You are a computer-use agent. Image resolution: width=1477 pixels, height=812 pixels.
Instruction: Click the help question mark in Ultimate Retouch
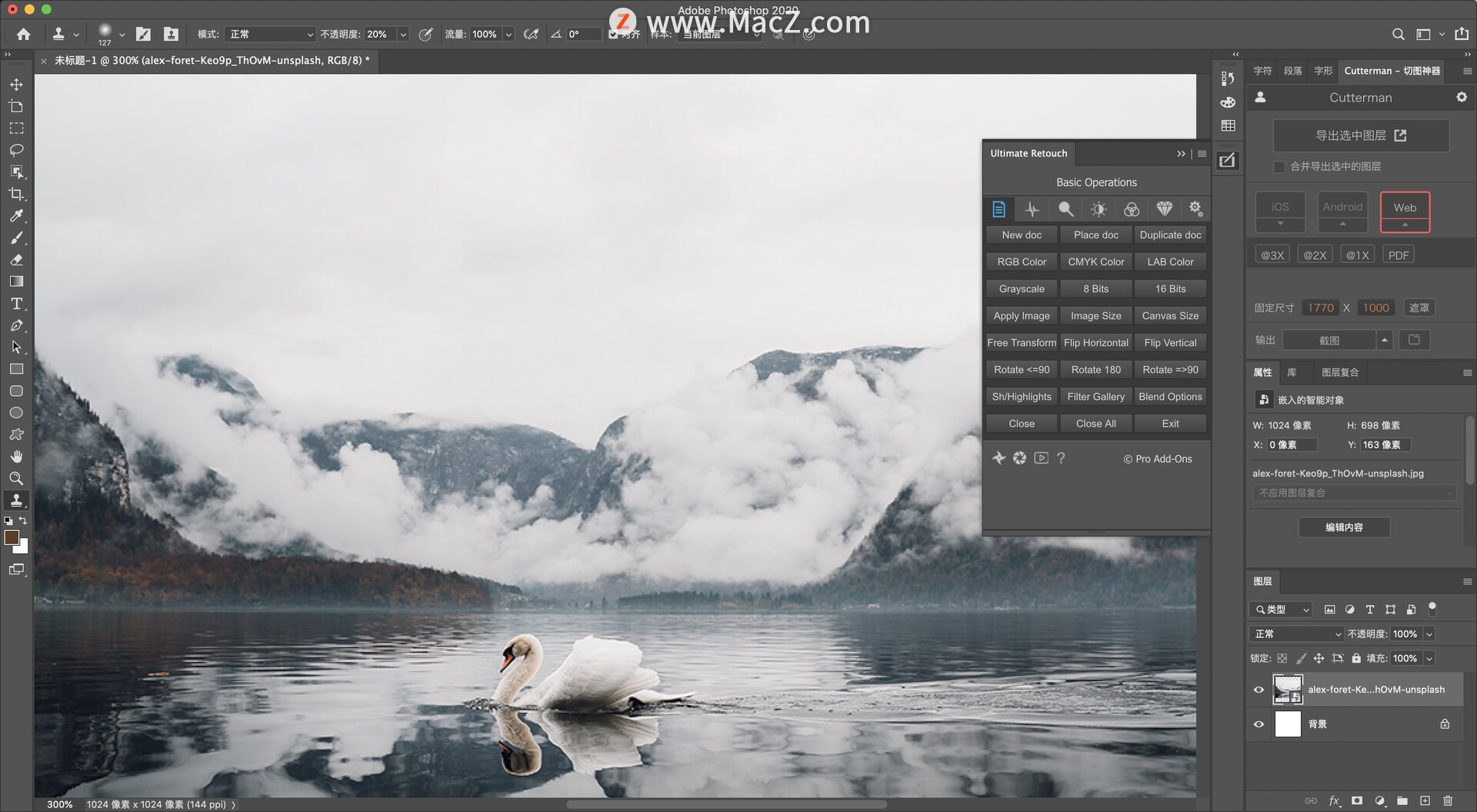1061,458
